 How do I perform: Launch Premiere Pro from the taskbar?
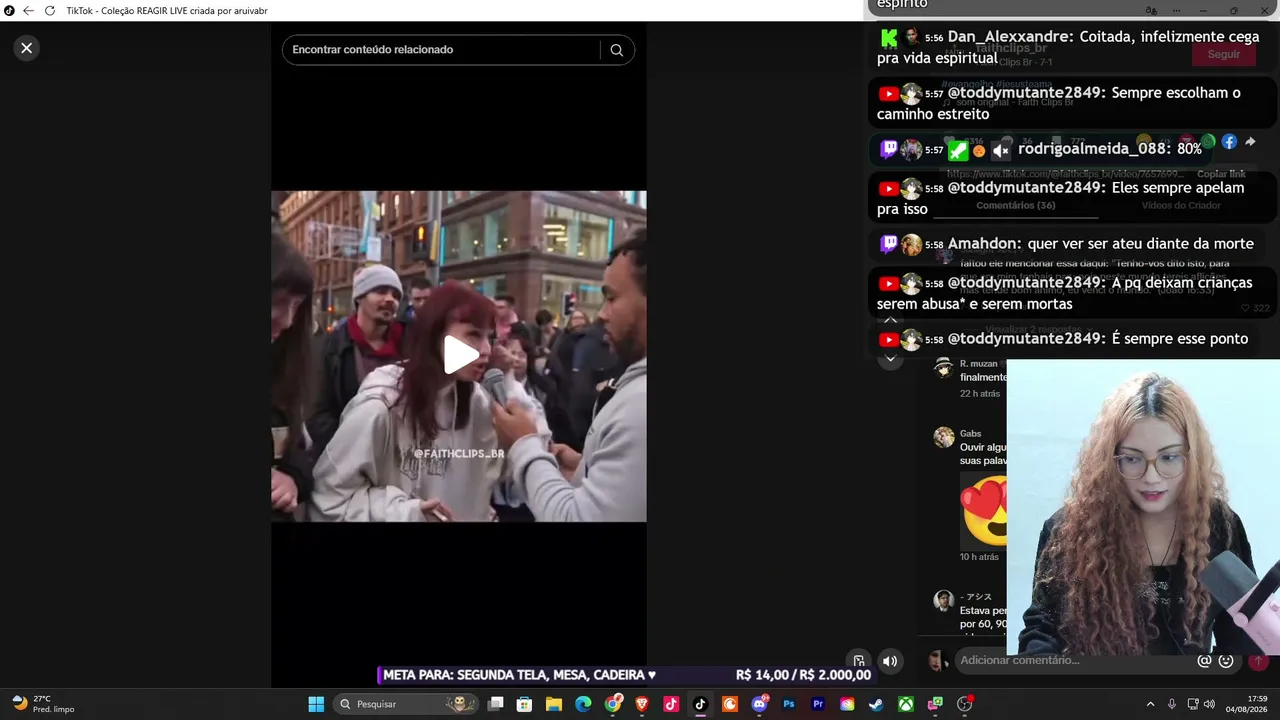click(818, 704)
